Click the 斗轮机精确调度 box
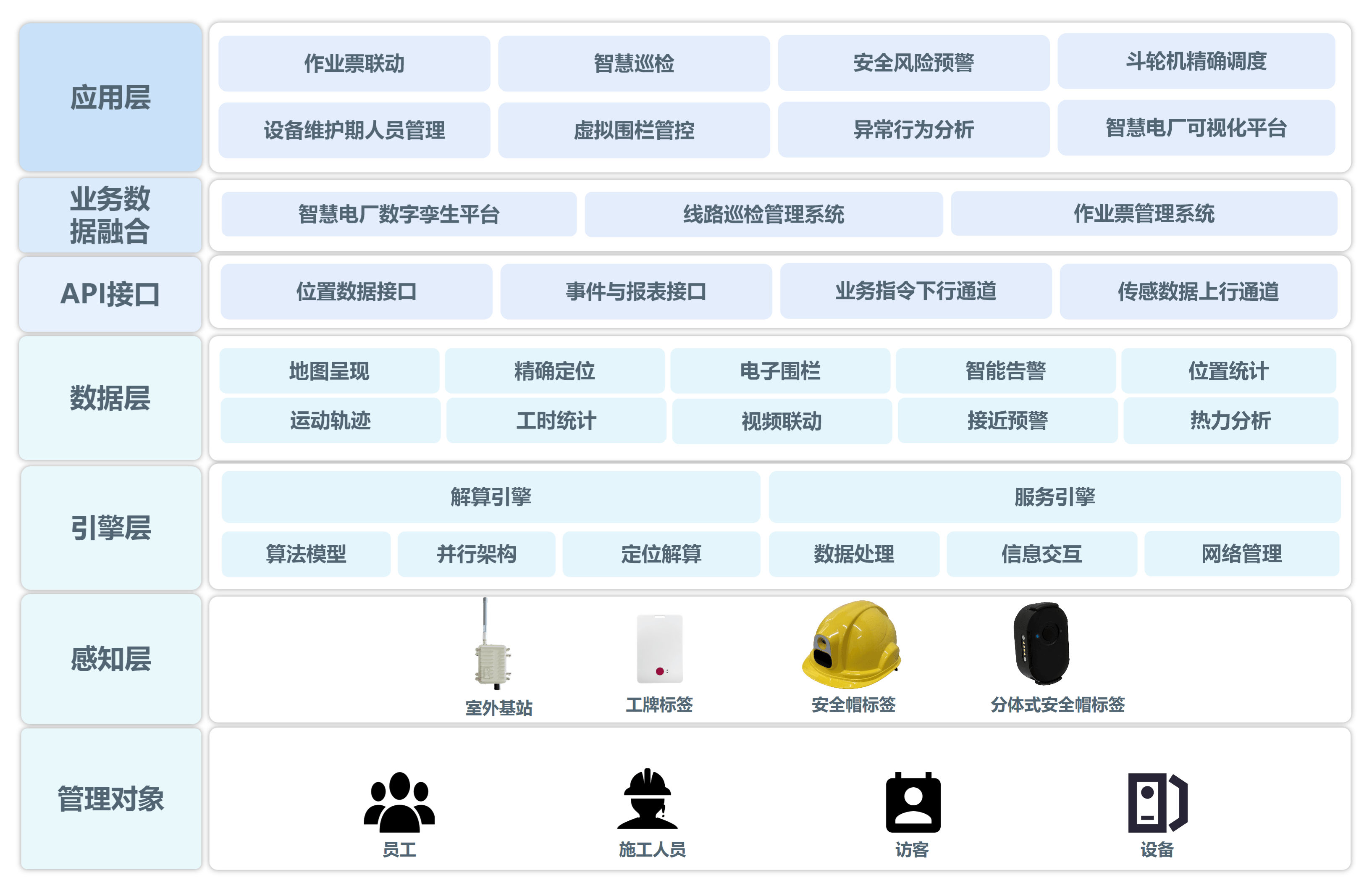This screenshot has height=891, width=1372. pyautogui.click(x=1196, y=61)
